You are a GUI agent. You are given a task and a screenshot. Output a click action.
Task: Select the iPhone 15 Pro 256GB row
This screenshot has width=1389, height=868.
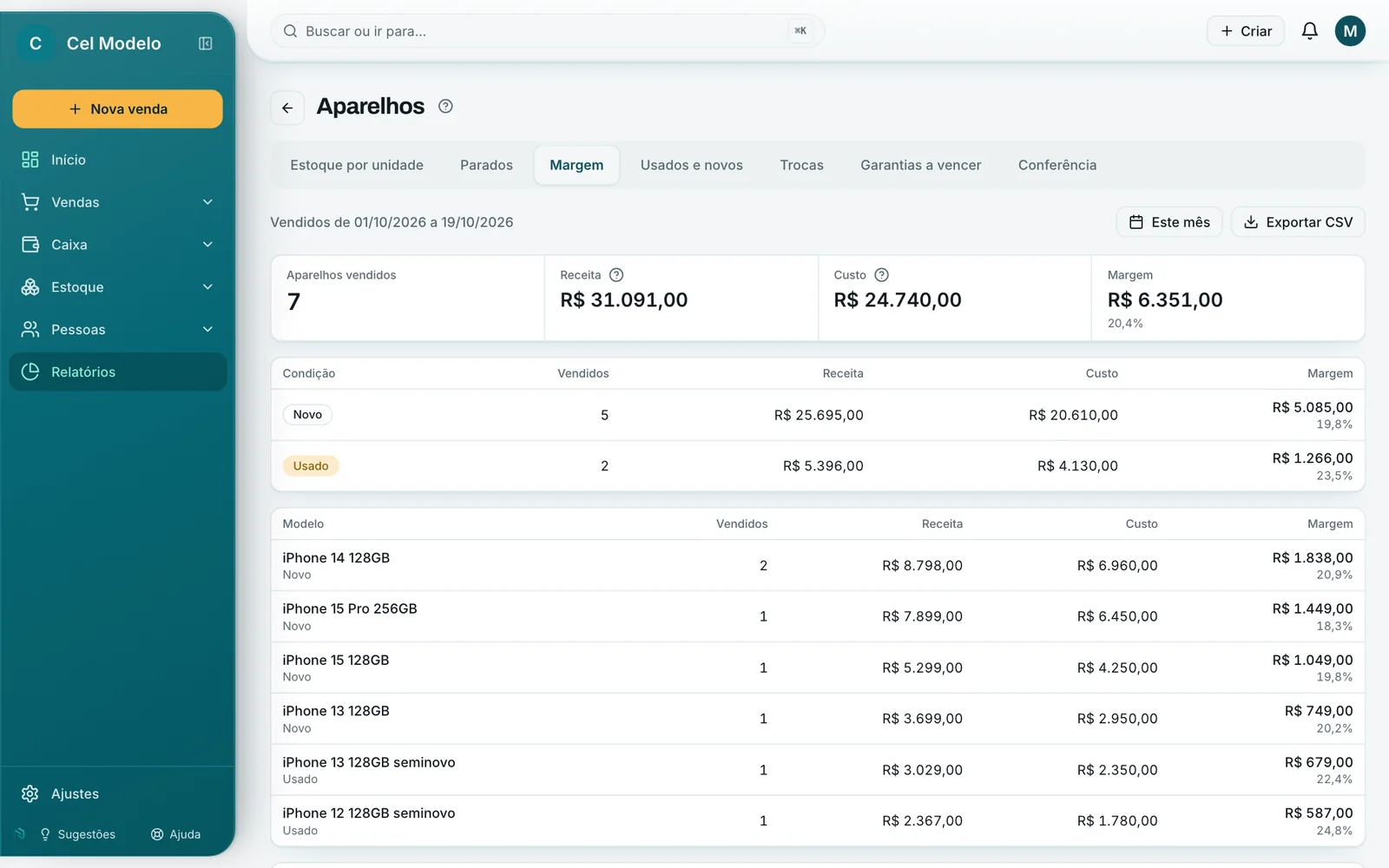pyautogui.click(x=818, y=617)
